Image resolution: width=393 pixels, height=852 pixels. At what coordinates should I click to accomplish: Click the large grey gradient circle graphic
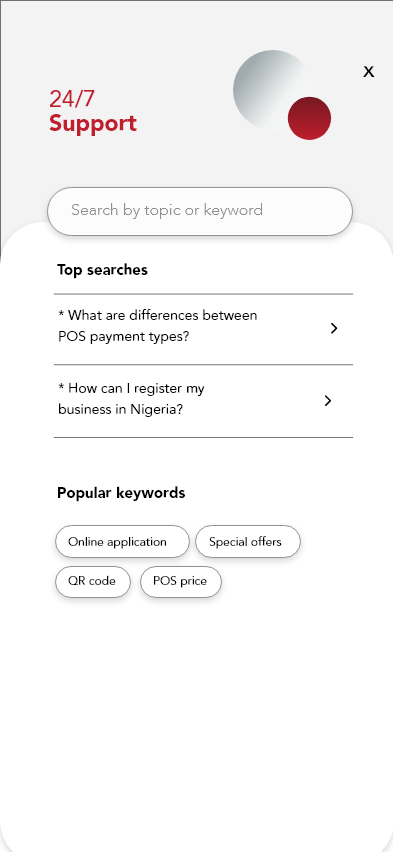[270, 87]
